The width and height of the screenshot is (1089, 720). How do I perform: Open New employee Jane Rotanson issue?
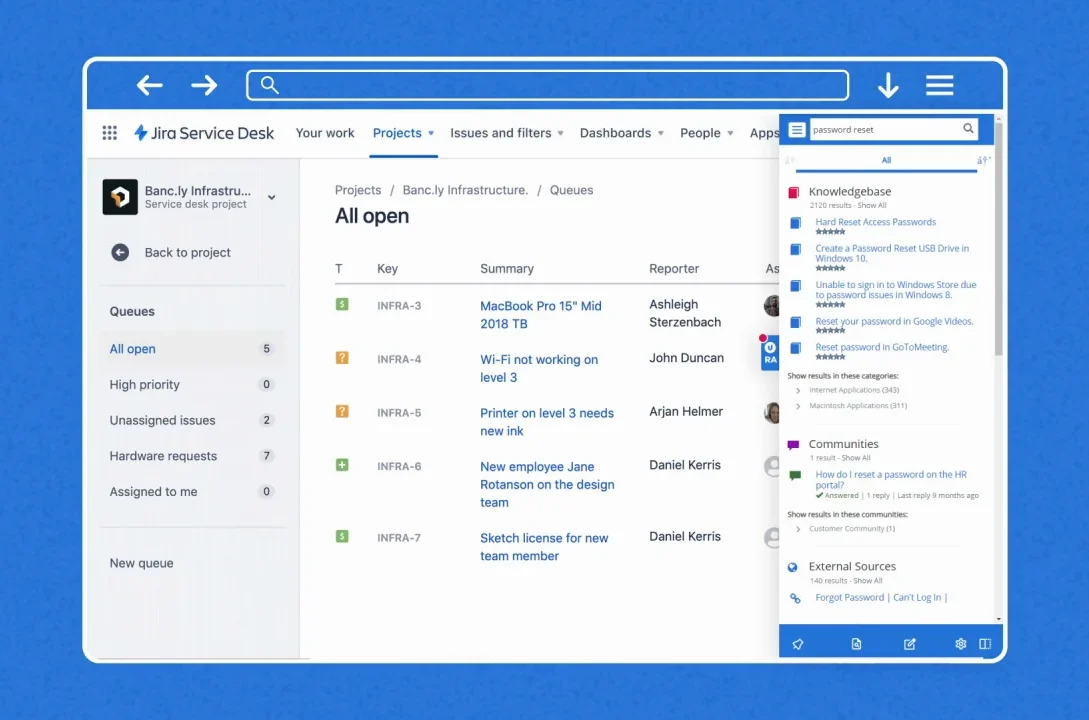click(x=547, y=484)
